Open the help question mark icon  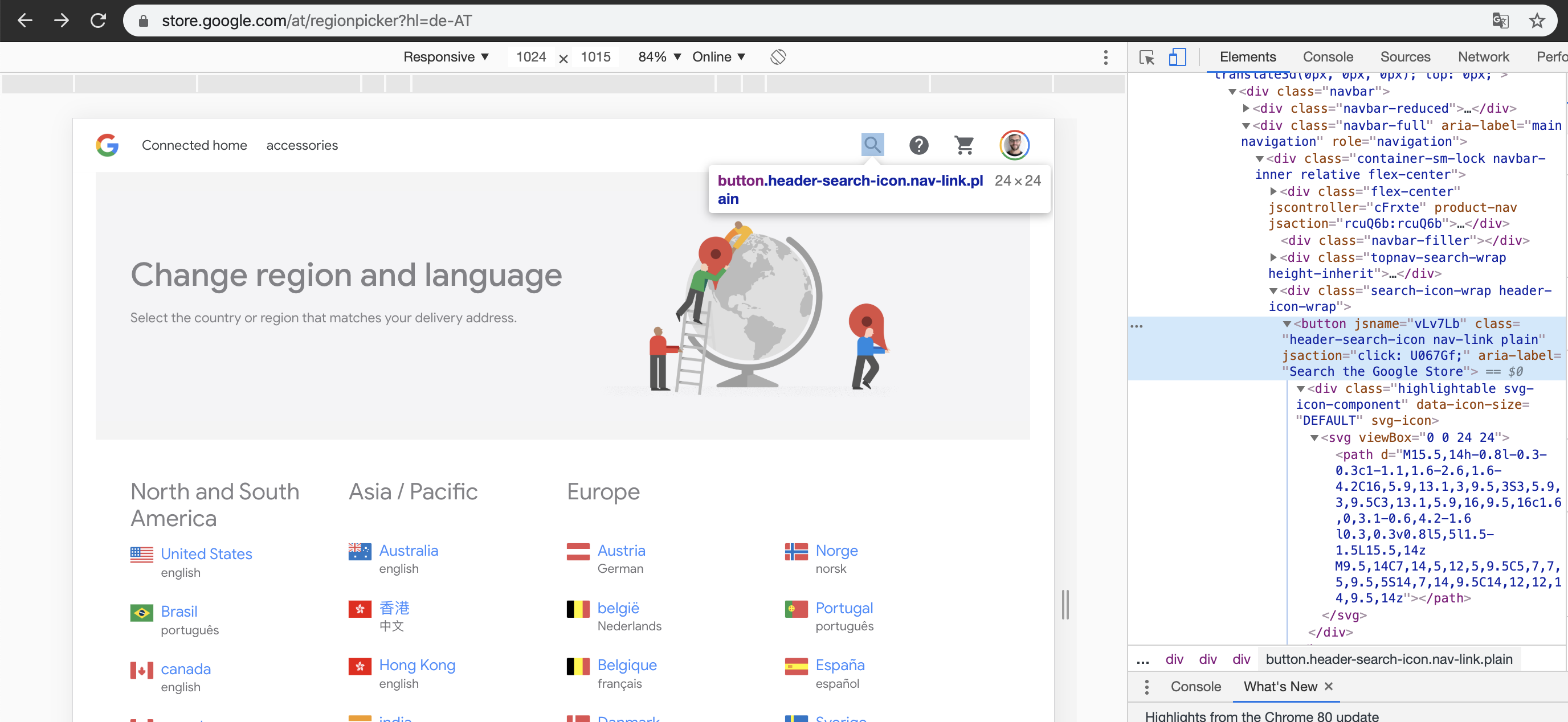click(918, 145)
